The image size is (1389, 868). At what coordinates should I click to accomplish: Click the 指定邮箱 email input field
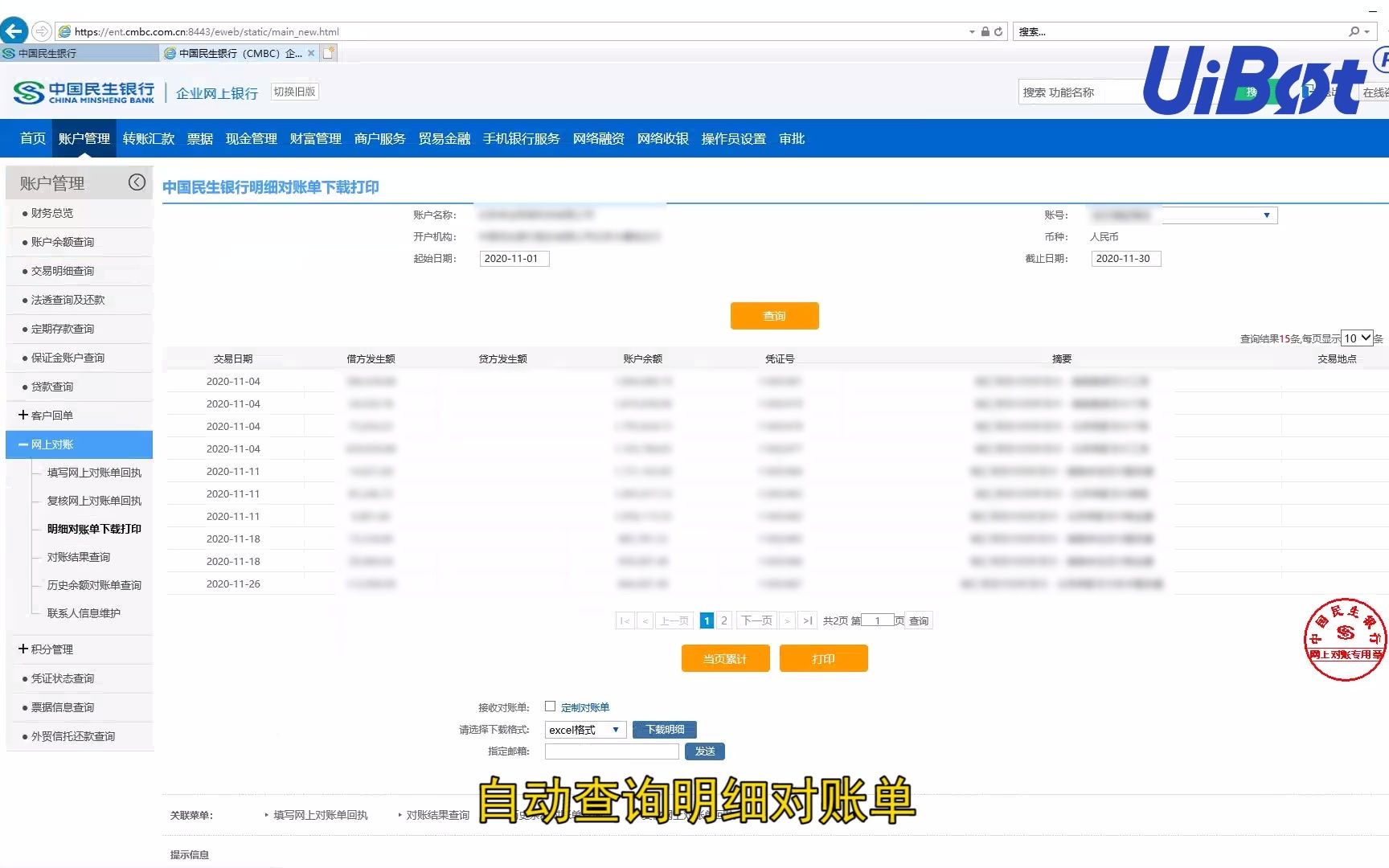tap(611, 751)
